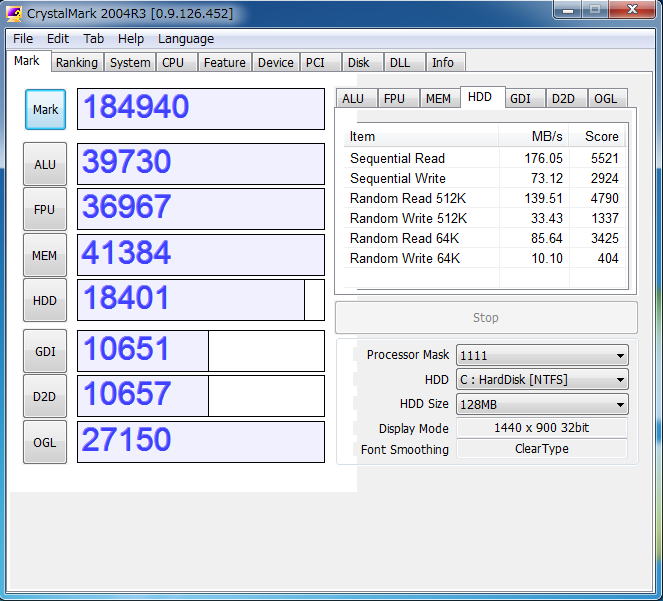This screenshot has width=663, height=601.
Task: Start the OGL benchmark button
Action: coord(45,442)
